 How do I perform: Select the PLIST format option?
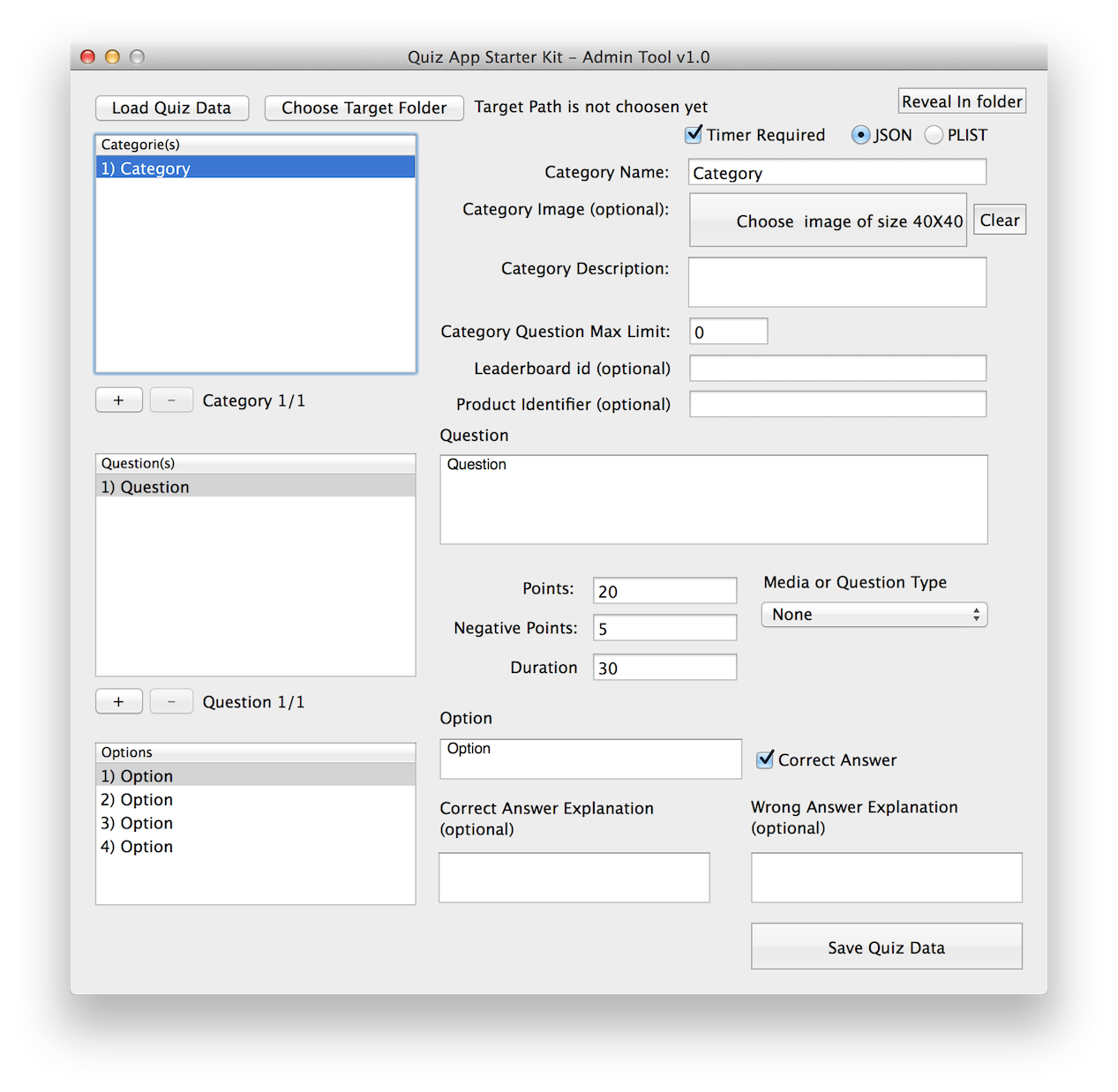click(x=934, y=135)
